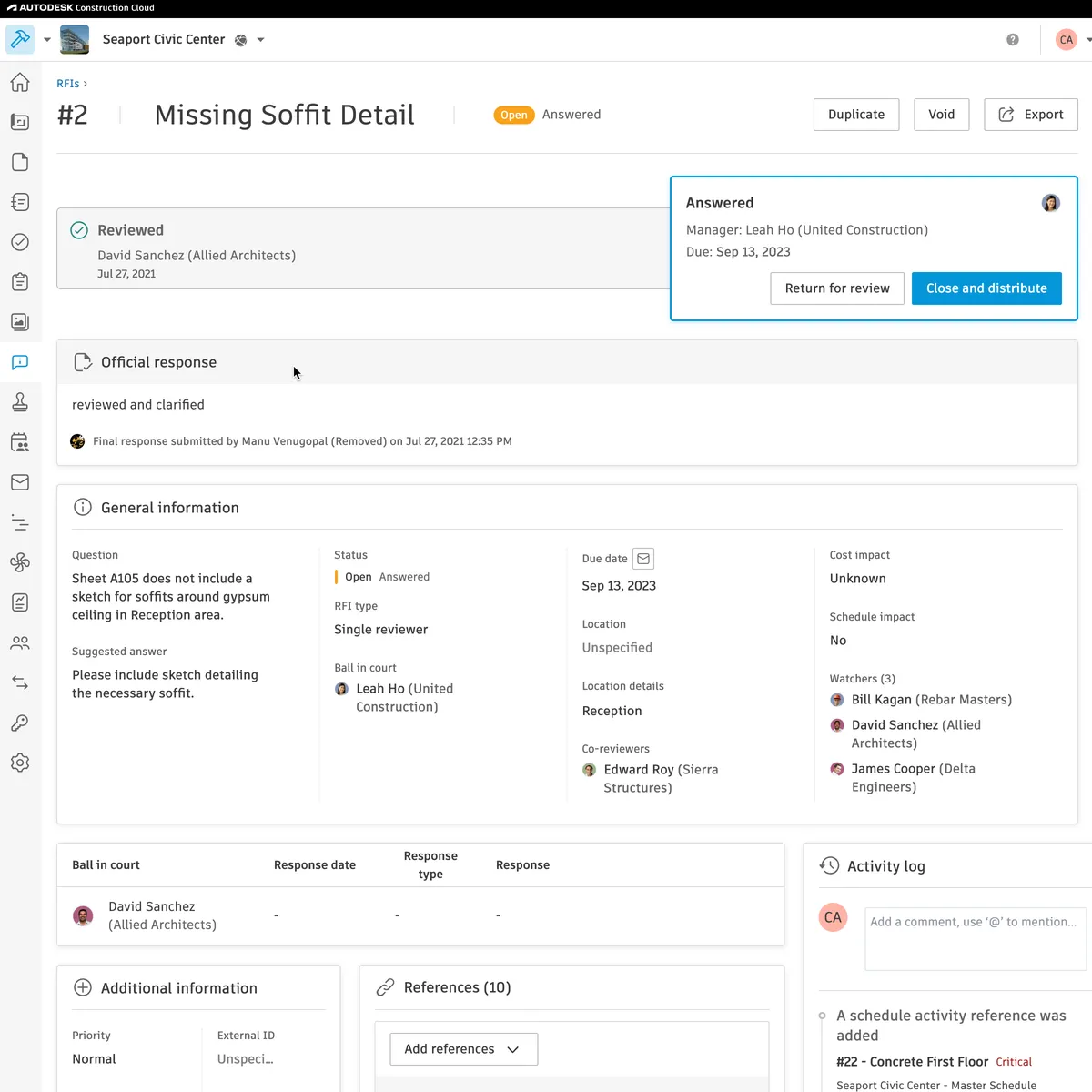1092x1092 pixels.
Task: Click the RFI title Missing Soffit Detail
Action: coord(285,115)
